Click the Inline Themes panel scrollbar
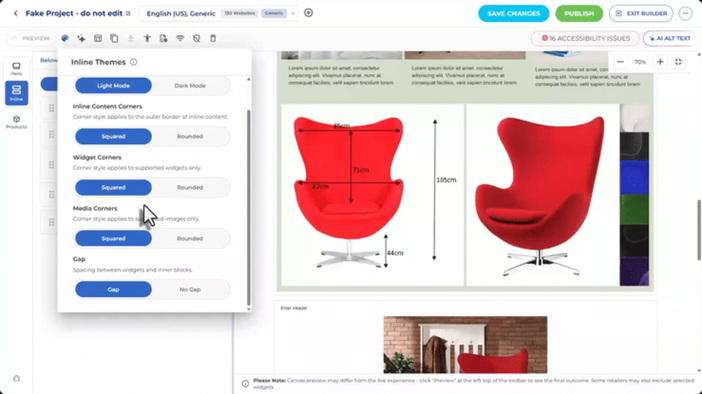 click(248, 207)
